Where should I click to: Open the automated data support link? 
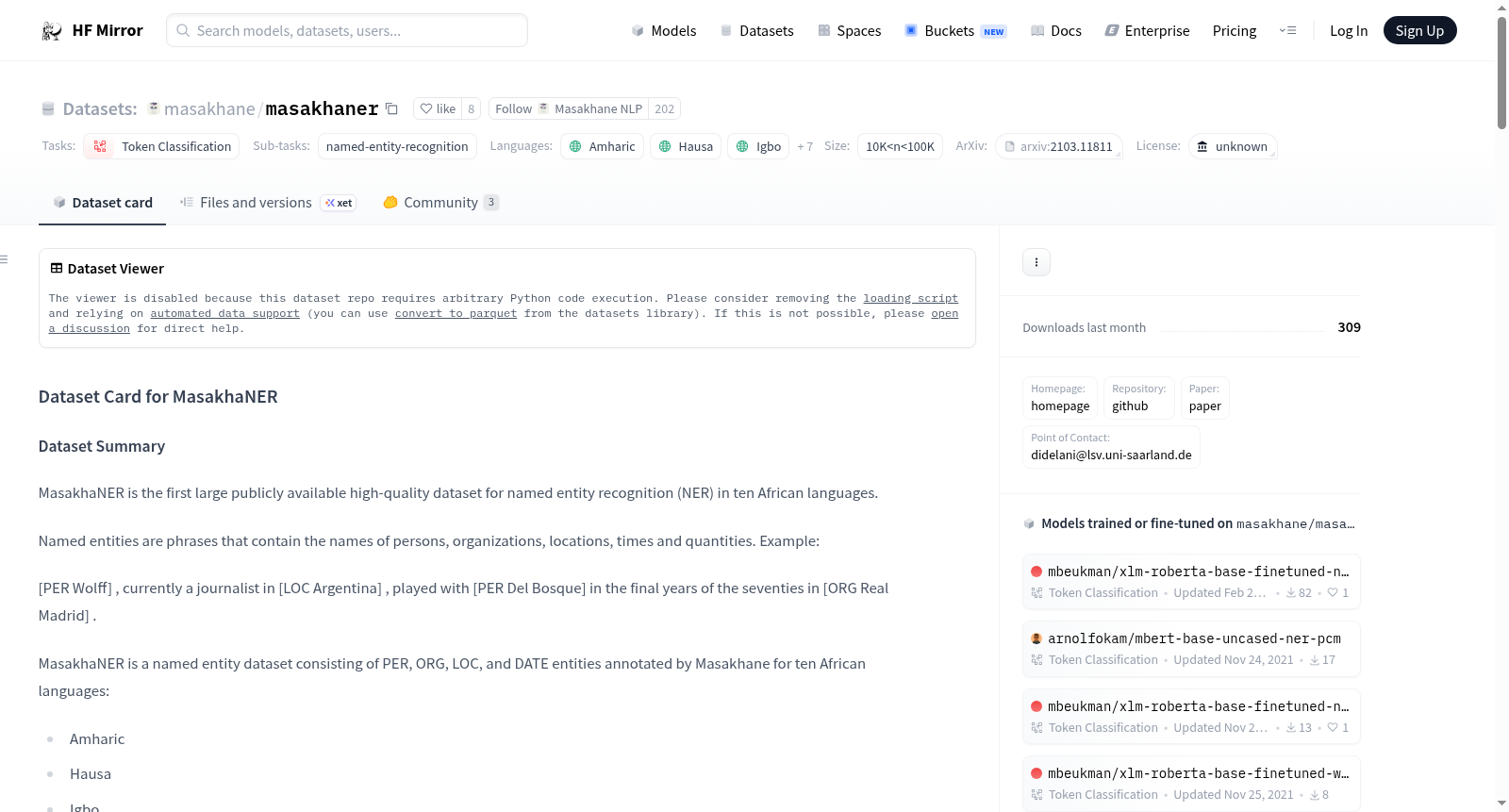pos(224,313)
